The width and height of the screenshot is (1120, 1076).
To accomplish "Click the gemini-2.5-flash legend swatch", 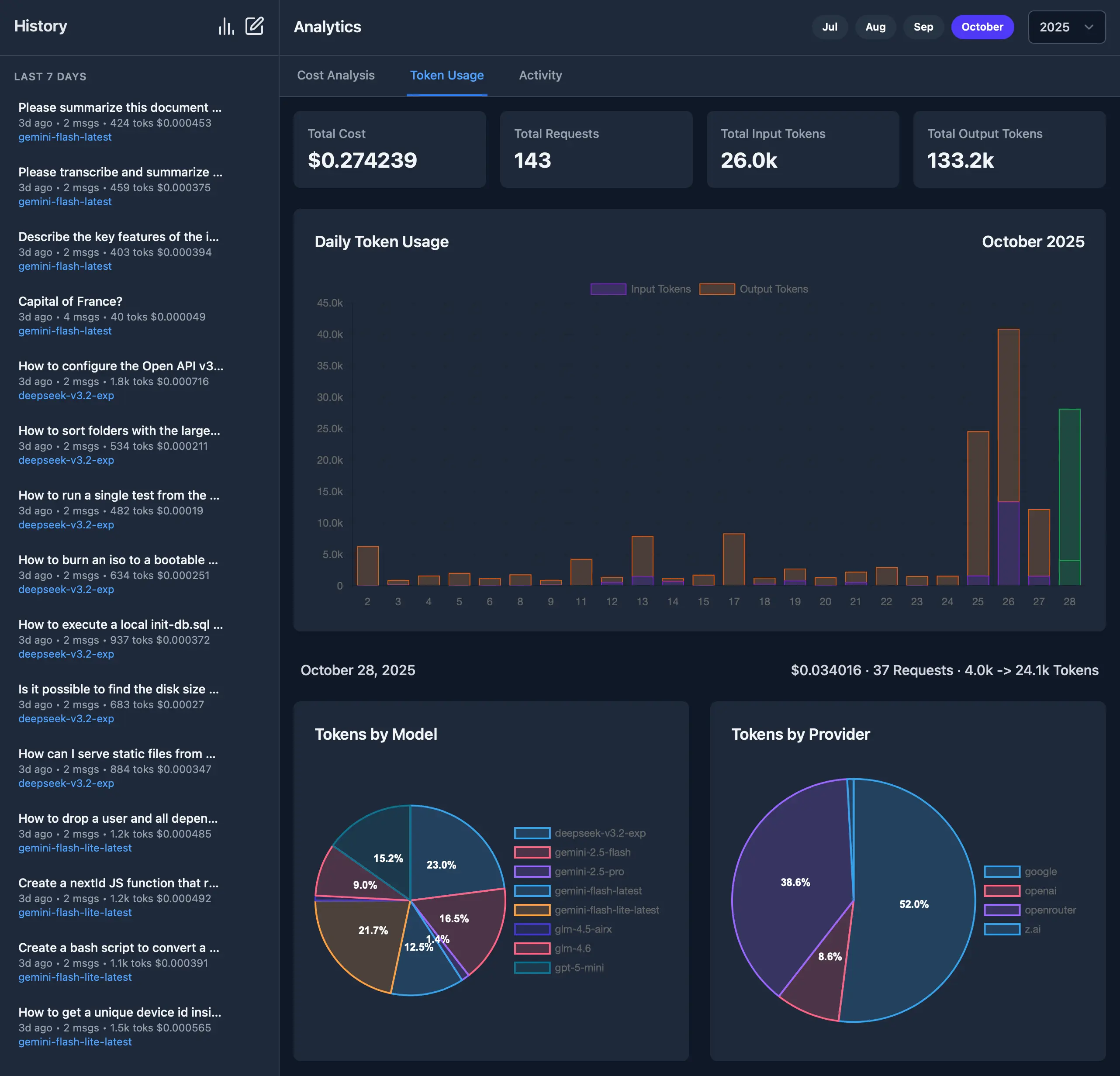I will (x=532, y=852).
